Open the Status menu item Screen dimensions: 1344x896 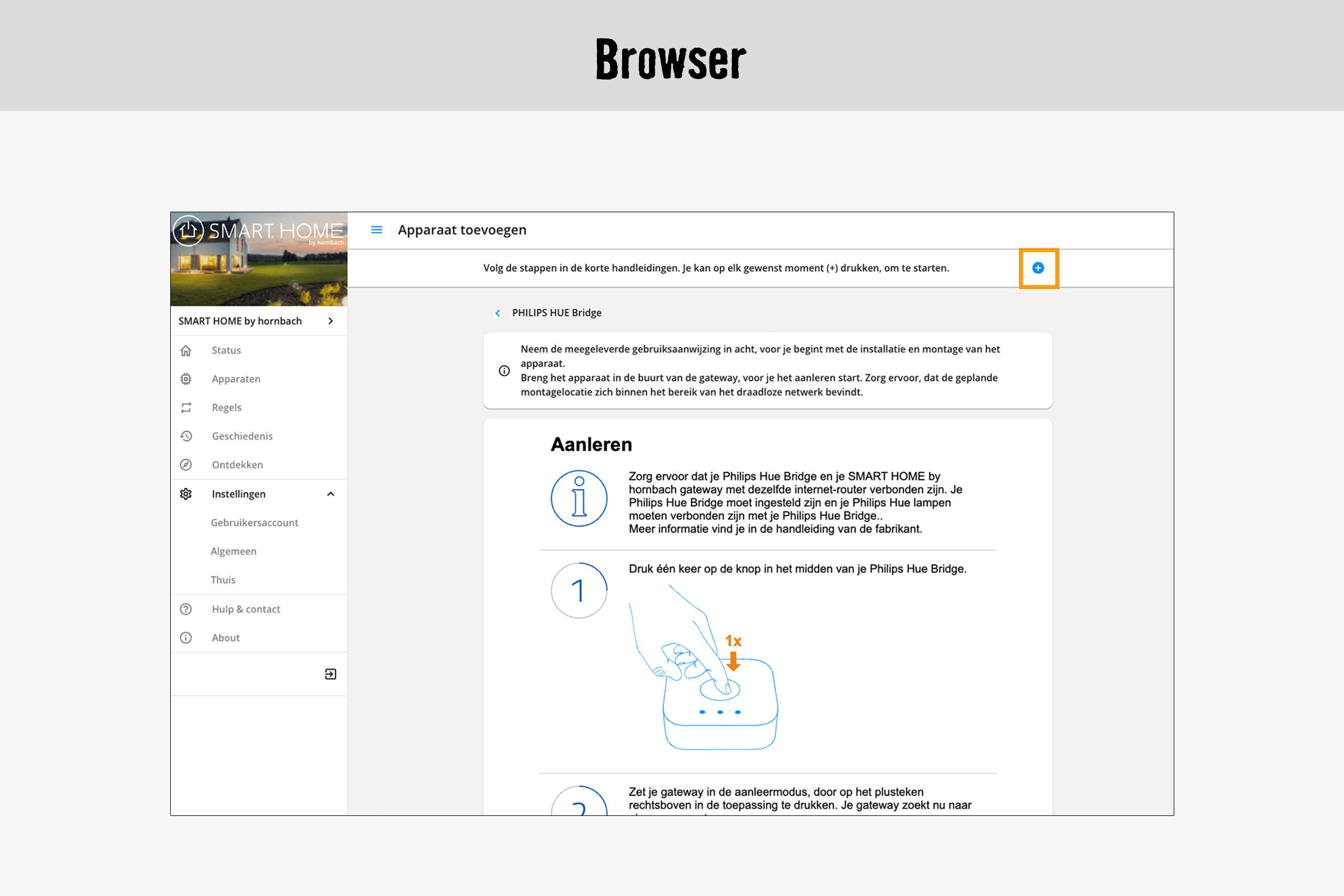click(x=259, y=351)
